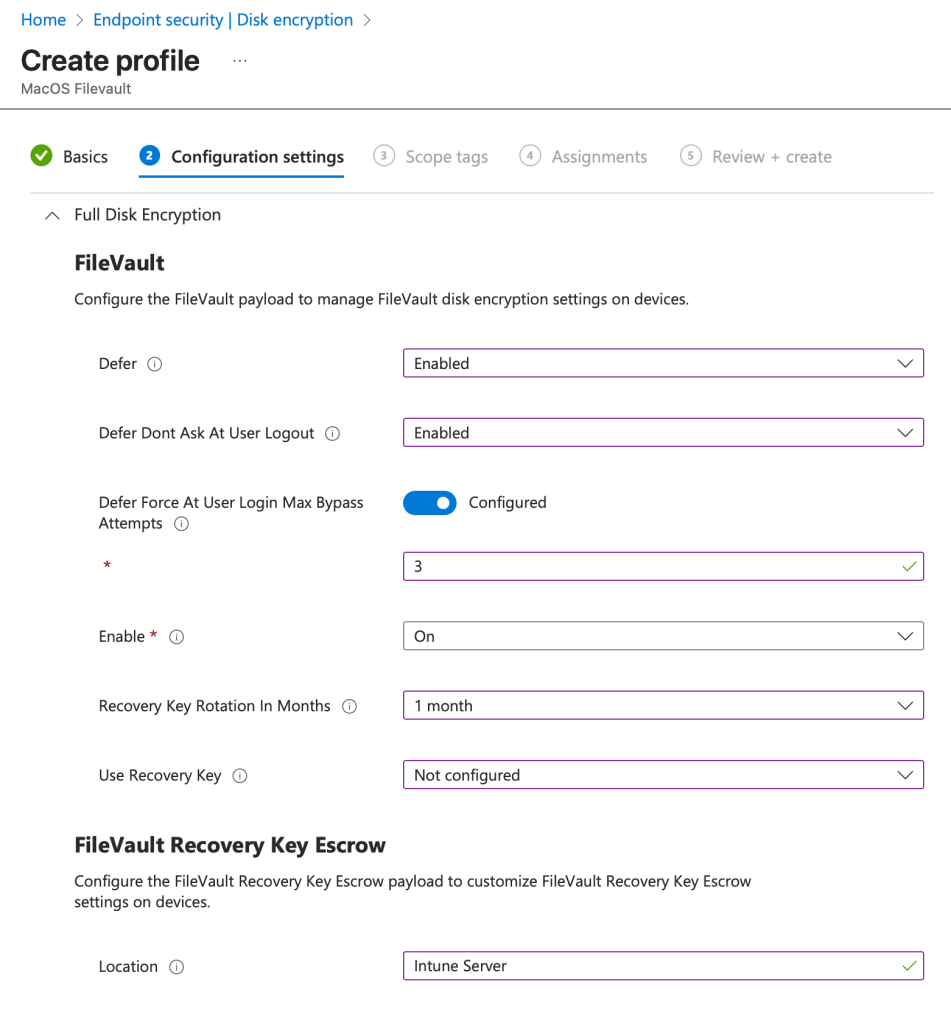Viewport: 951px width, 1023px height.
Task: Click info icon beside Defer Dont Ask At User Logout
Action: pos(332,434)
